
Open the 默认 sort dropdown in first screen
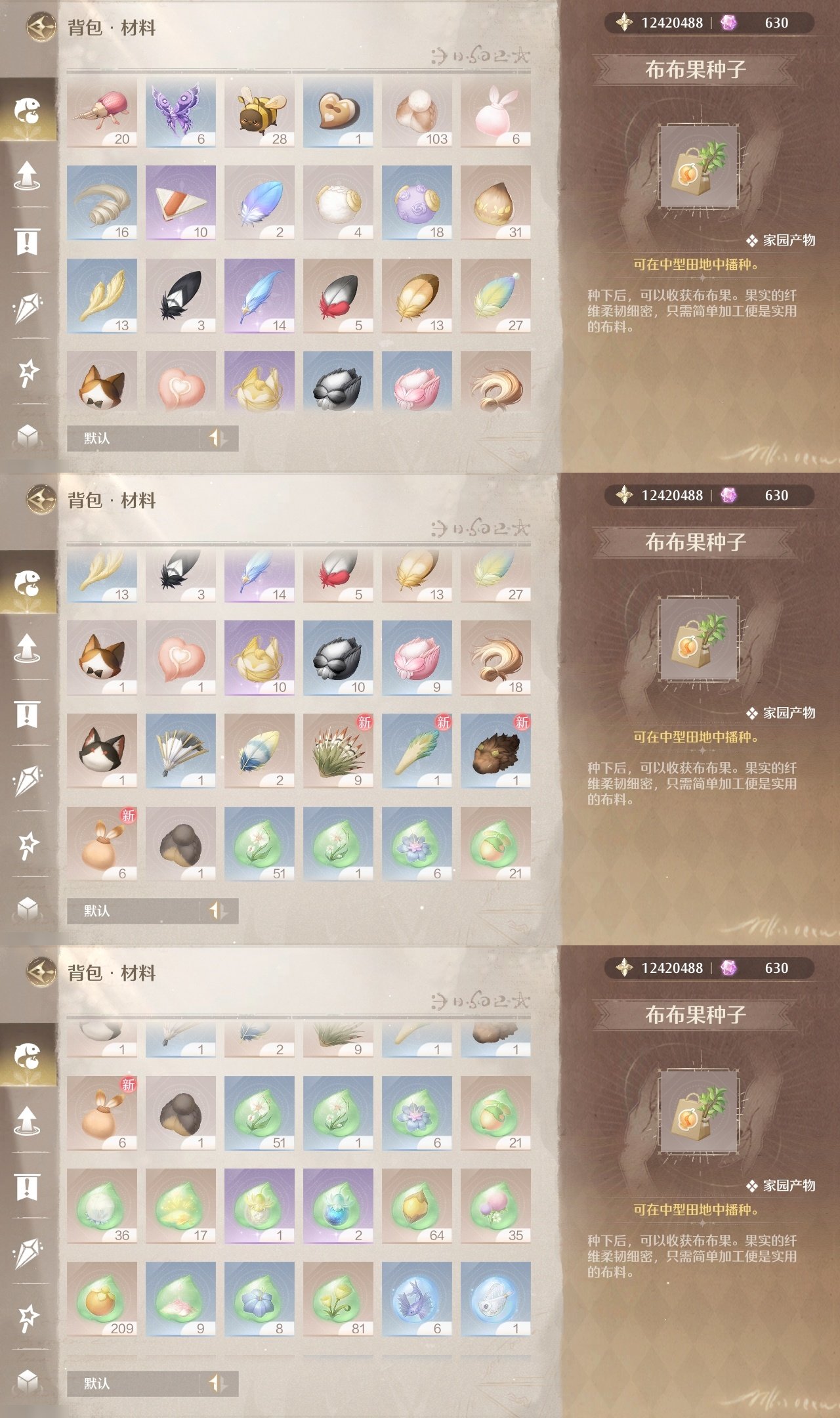pyautogui.click(x=134, y=438)
